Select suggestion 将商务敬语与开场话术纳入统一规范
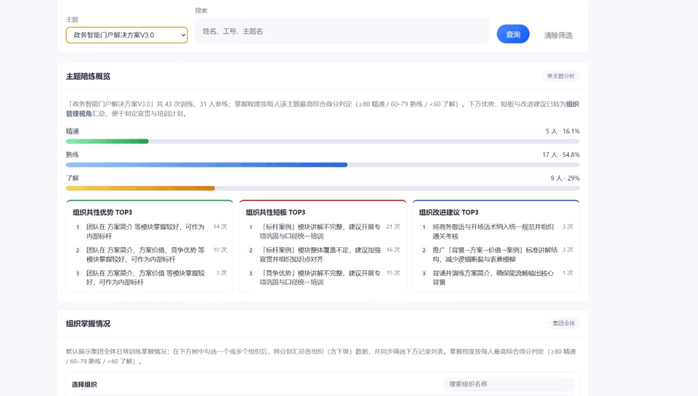 [x=496, y=231]
